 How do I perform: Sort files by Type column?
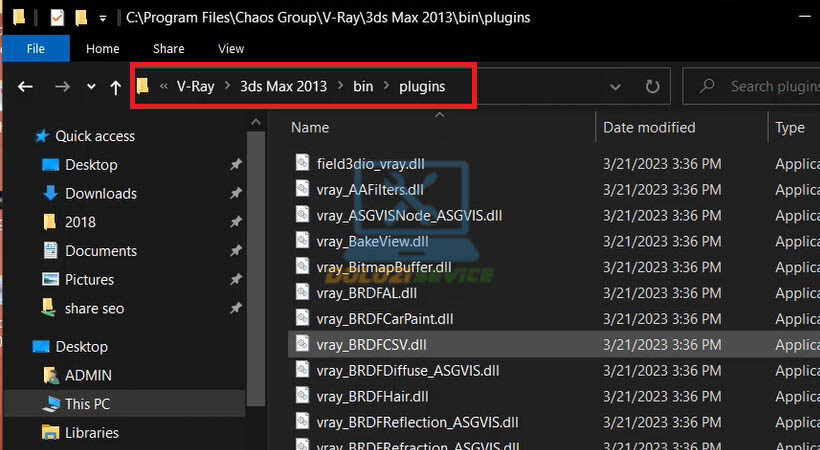790,128
